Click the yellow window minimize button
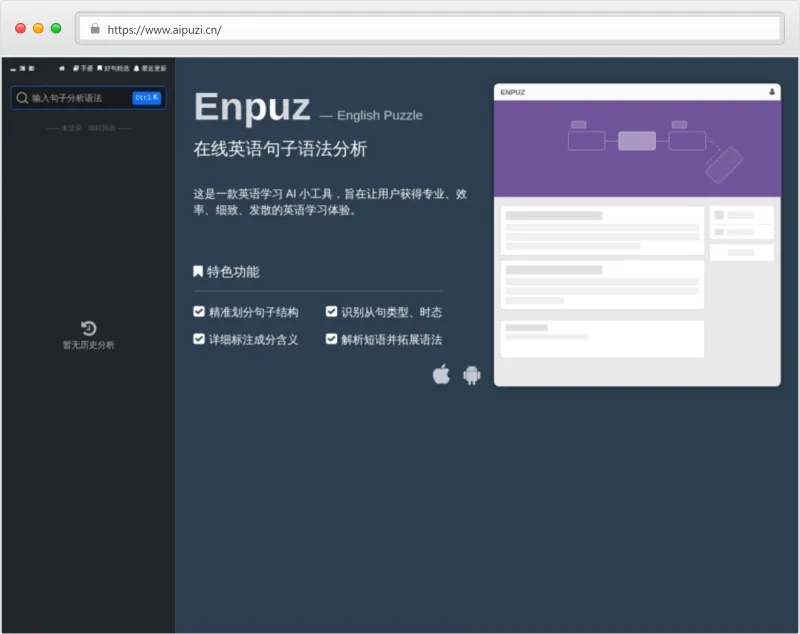This screenshot has height=634, width=800. (x=38, y=29)
